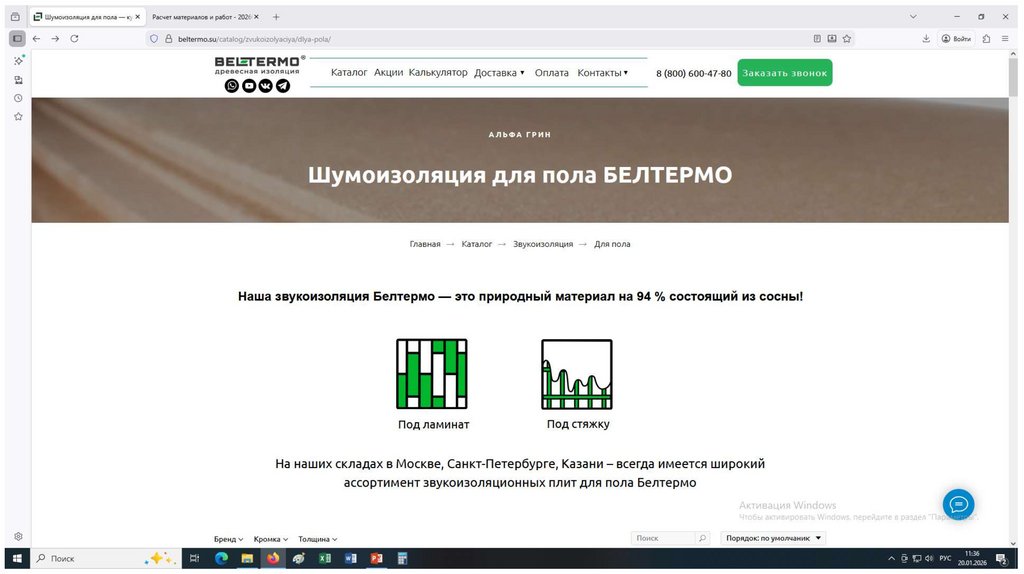Open the Толщина filter dropdown
Screen dimensions: 1024x574
(318, 539)
